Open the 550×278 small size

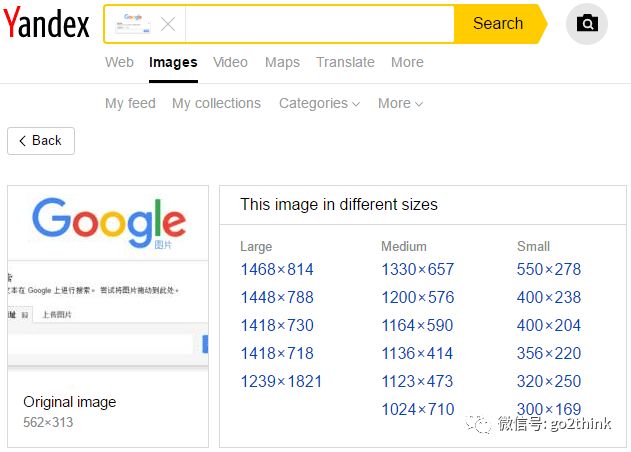[x=549, y=269]
